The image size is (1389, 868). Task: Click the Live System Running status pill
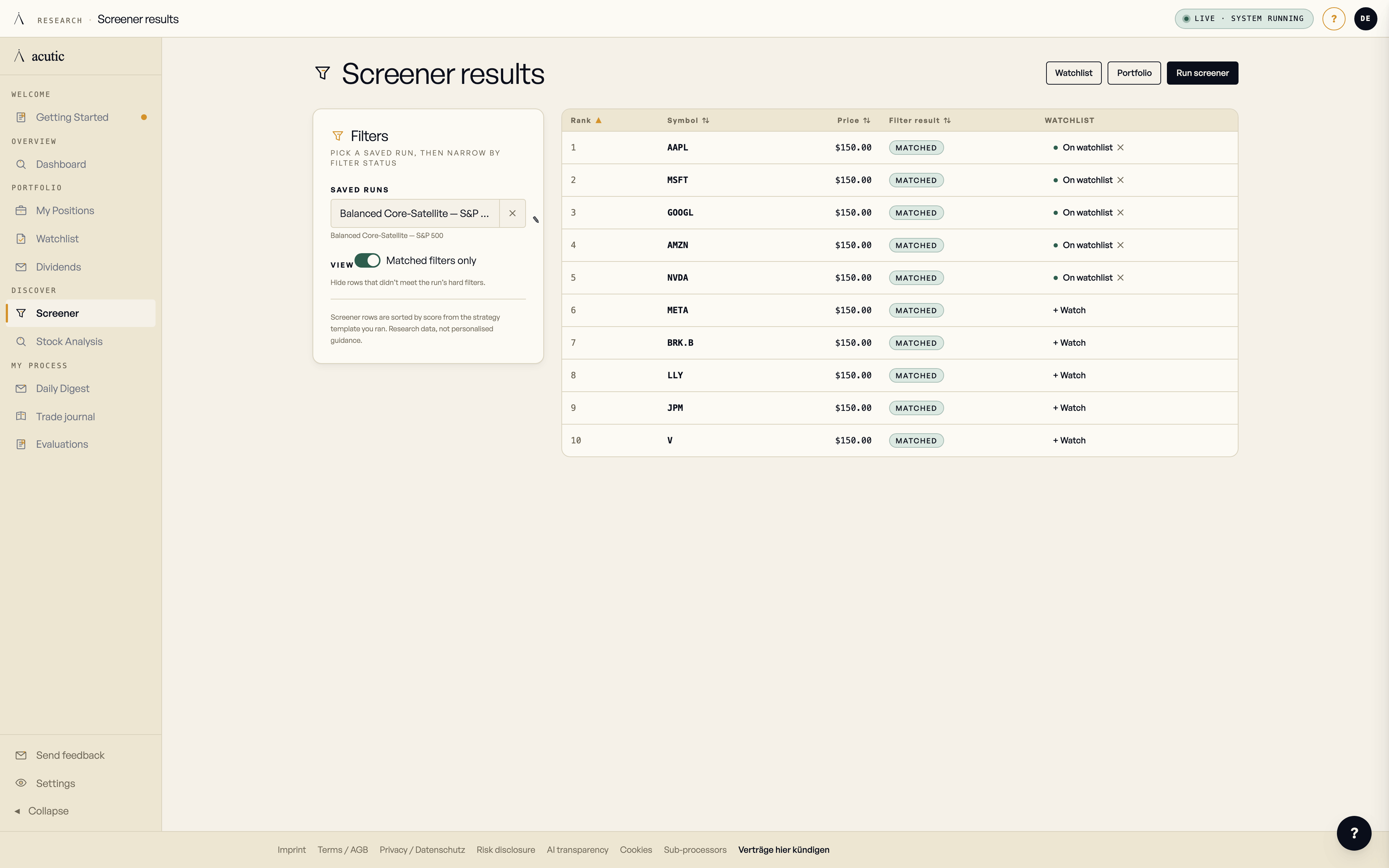(x=1244, y=18)
